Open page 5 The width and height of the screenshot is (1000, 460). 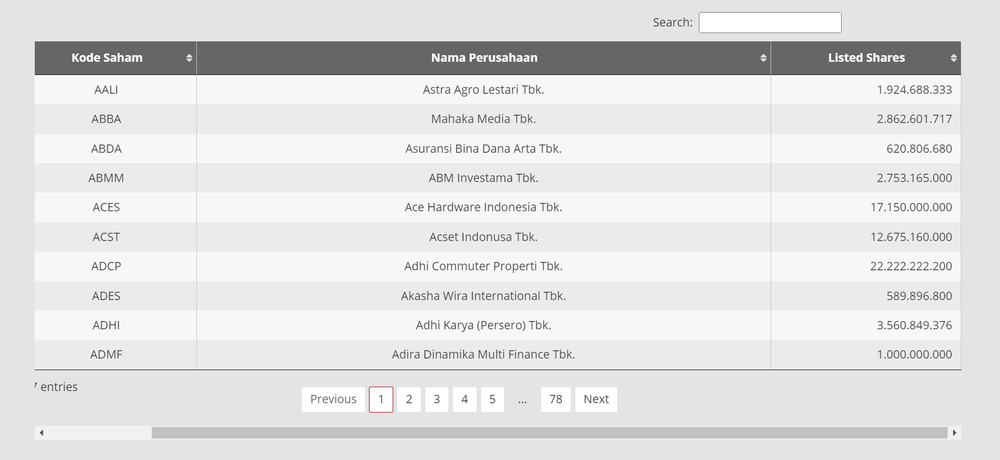click(492, 399)
